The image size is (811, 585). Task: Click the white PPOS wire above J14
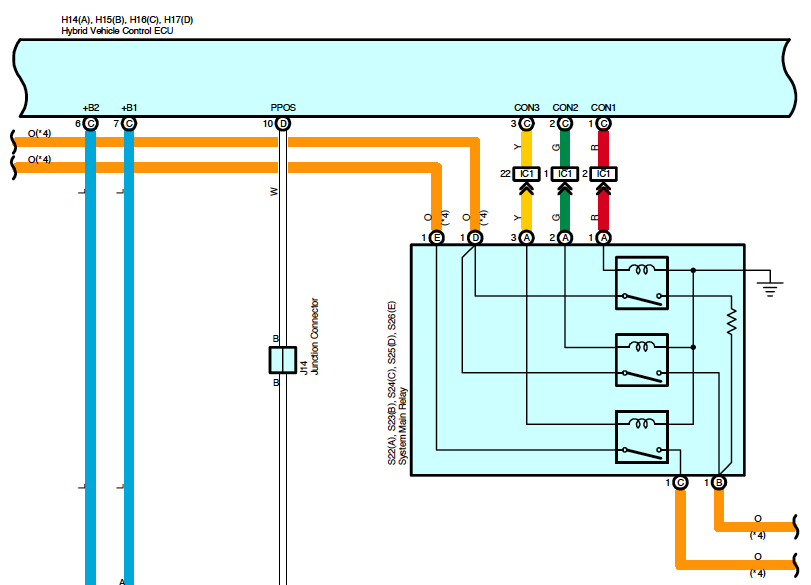283,238
